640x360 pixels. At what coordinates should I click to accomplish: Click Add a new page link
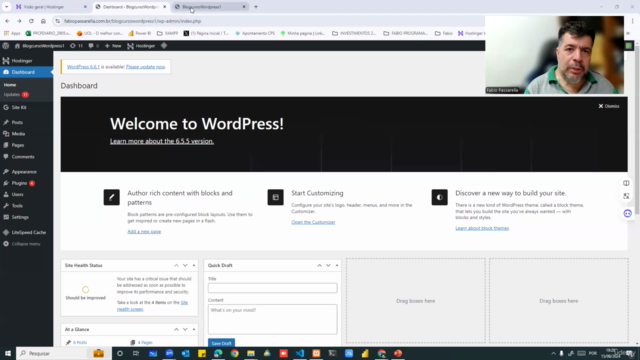[144, 232]
